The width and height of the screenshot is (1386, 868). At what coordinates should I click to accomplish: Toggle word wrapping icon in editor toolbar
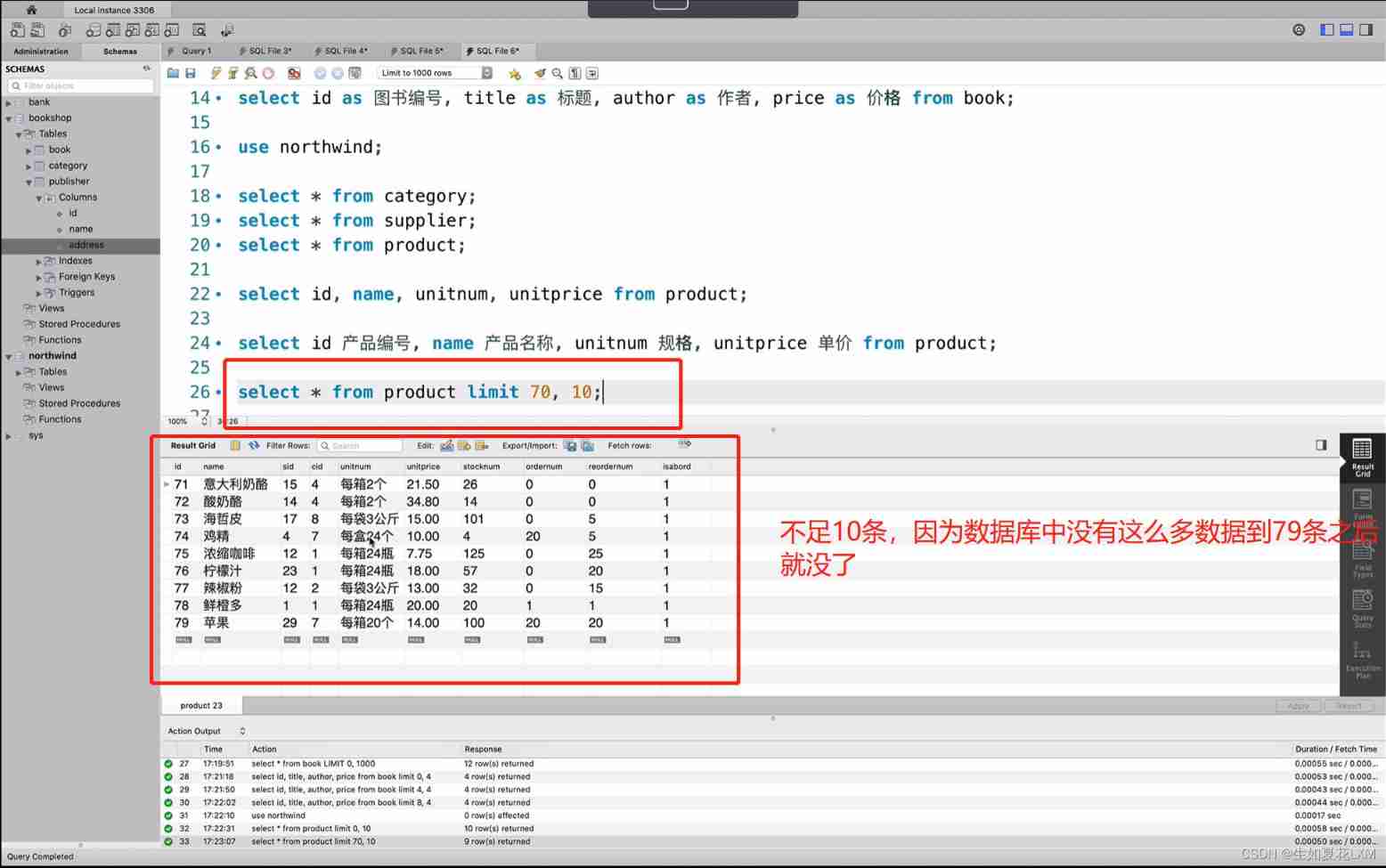[x=592, y=73]
